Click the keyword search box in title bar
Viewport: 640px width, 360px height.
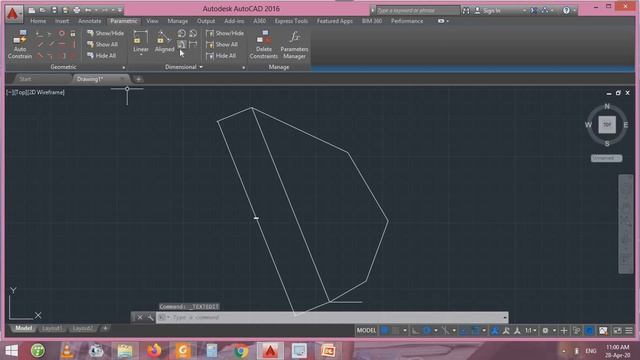click(x=417, y=11)
